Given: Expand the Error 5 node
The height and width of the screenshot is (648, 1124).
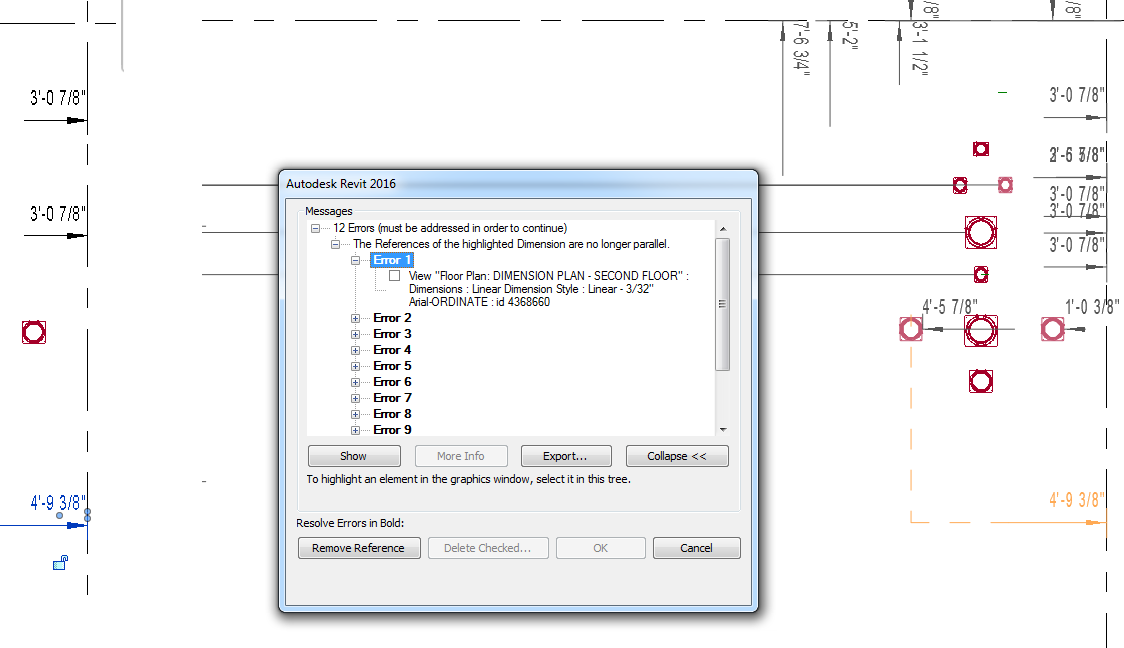Looking at the screenshot, I should click(x=355, y=366).
